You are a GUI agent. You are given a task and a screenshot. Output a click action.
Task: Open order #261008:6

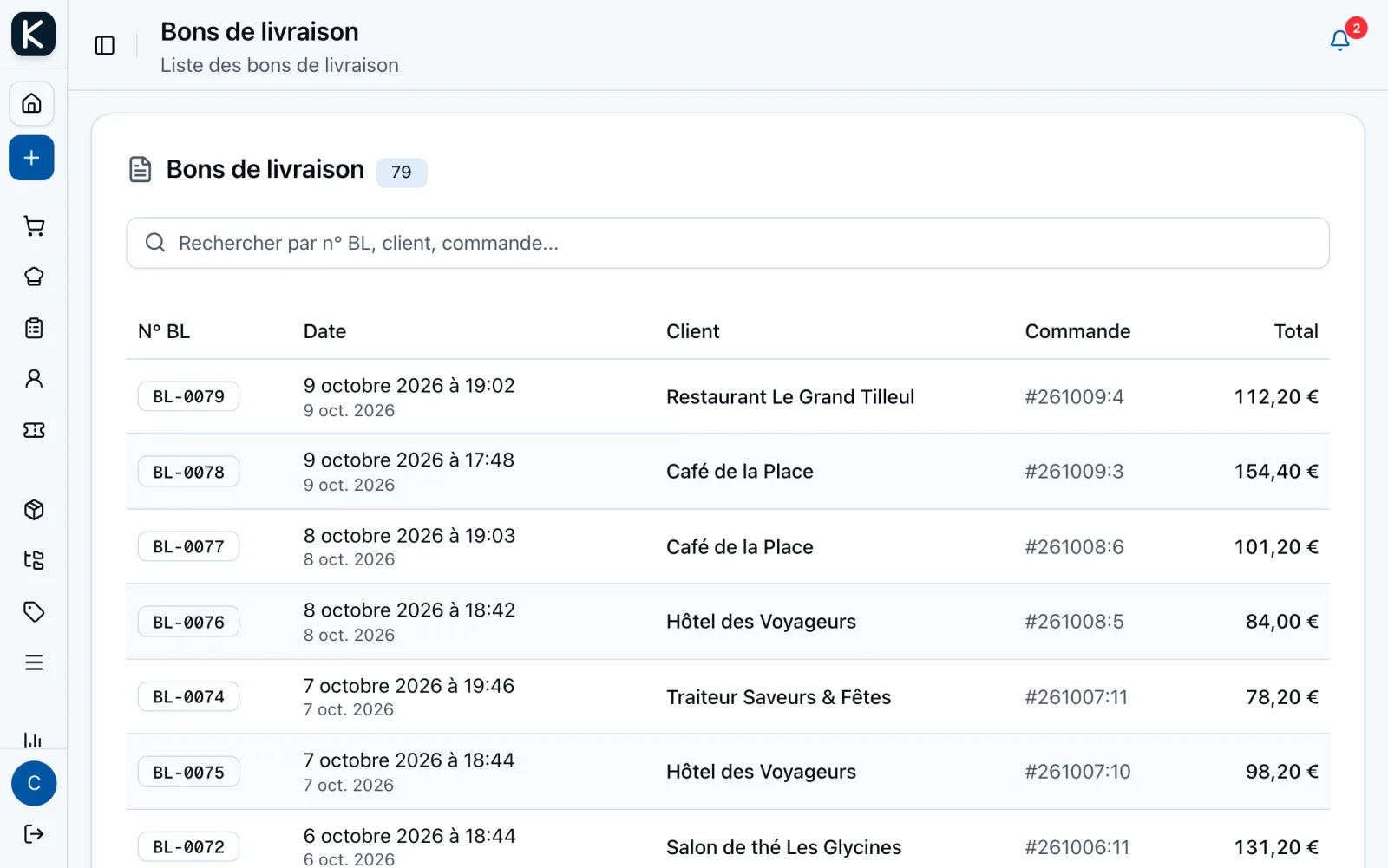point(1074,547)
